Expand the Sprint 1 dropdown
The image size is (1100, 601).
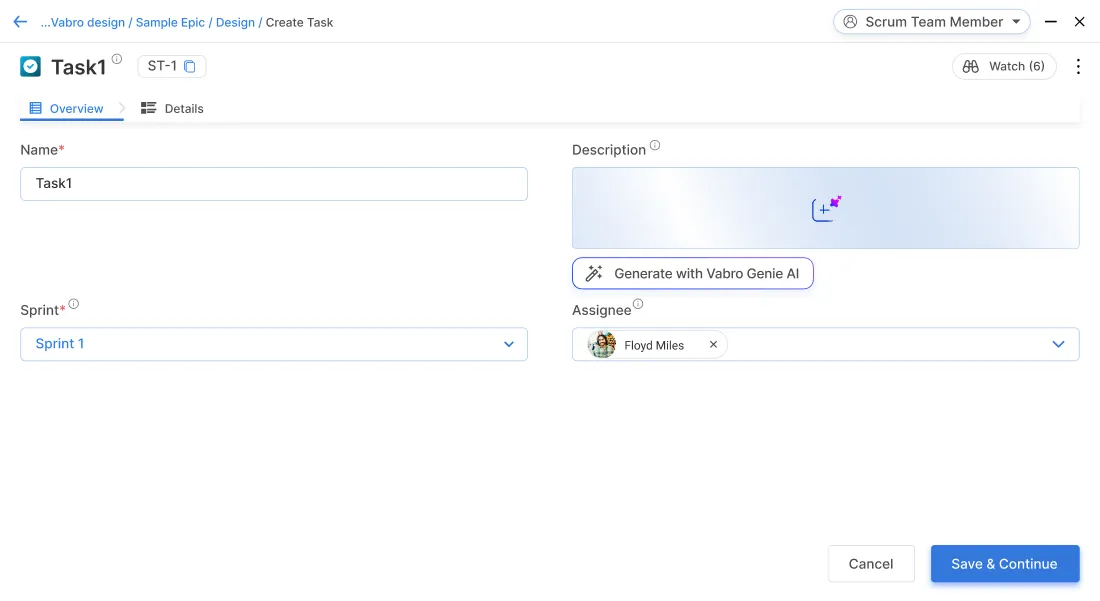[x=508, y=344]
